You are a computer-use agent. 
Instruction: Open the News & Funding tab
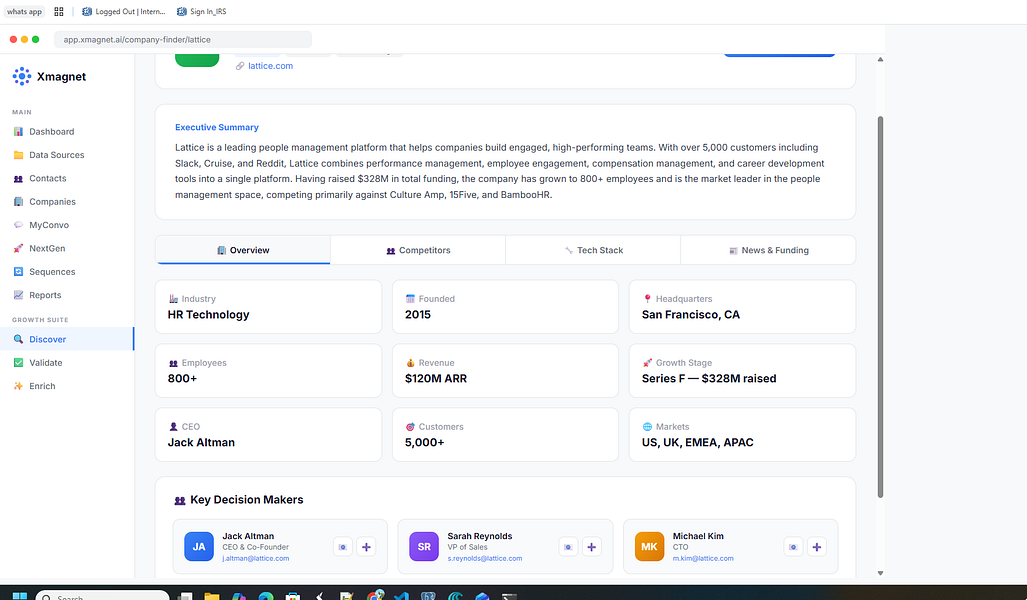tap(768, 250)
